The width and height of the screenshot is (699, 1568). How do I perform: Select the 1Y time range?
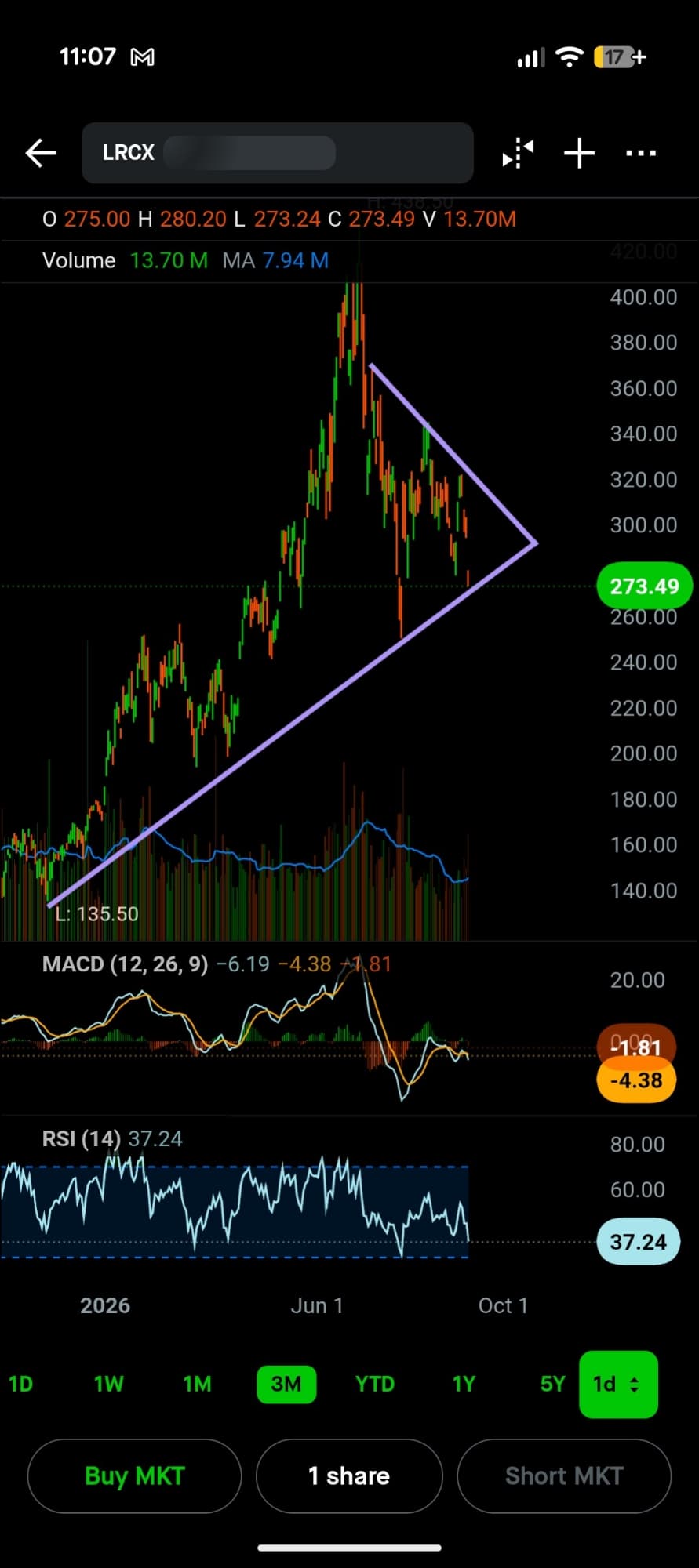pyautogui.click(x=464, y=1384)
